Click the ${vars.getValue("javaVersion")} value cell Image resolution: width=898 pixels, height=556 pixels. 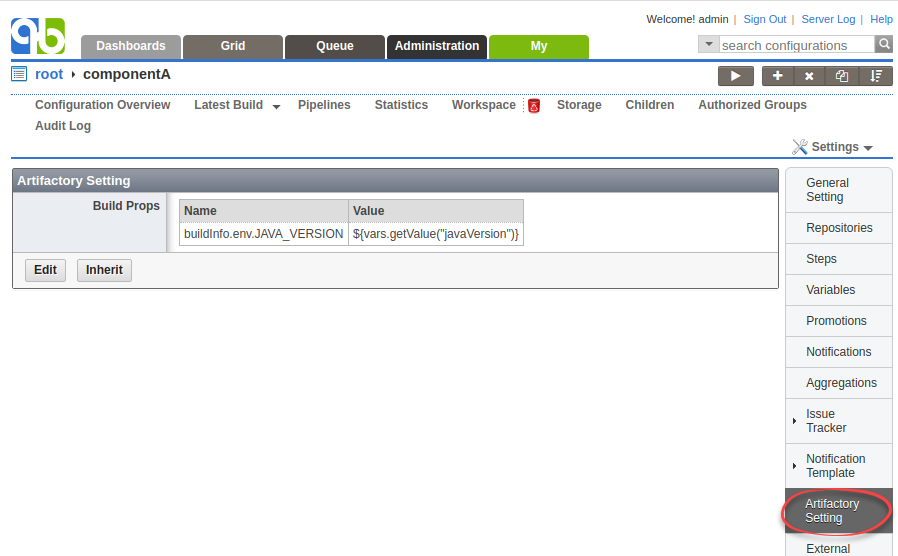point(436,234)
